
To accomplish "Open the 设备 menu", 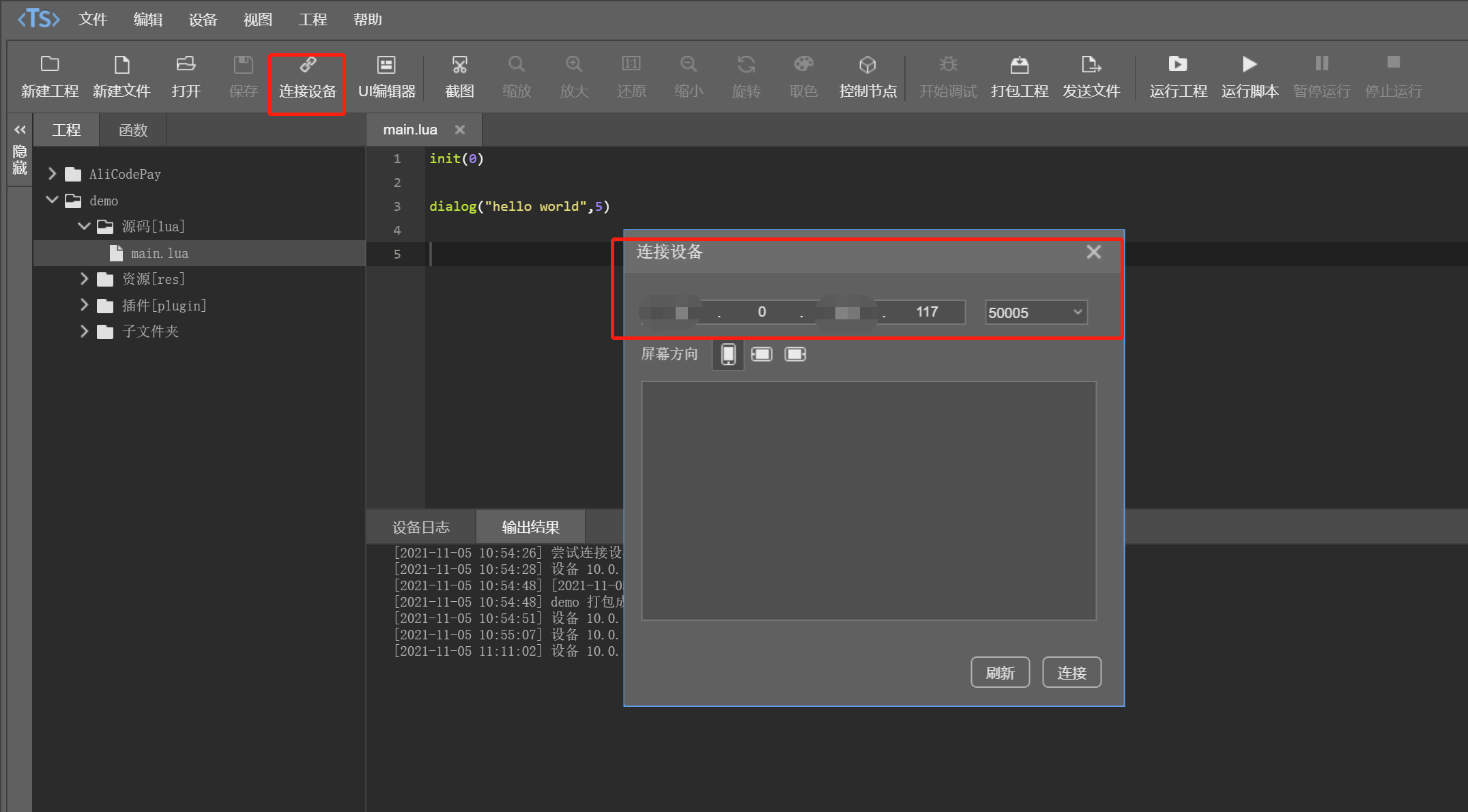I will click(203, 19).
